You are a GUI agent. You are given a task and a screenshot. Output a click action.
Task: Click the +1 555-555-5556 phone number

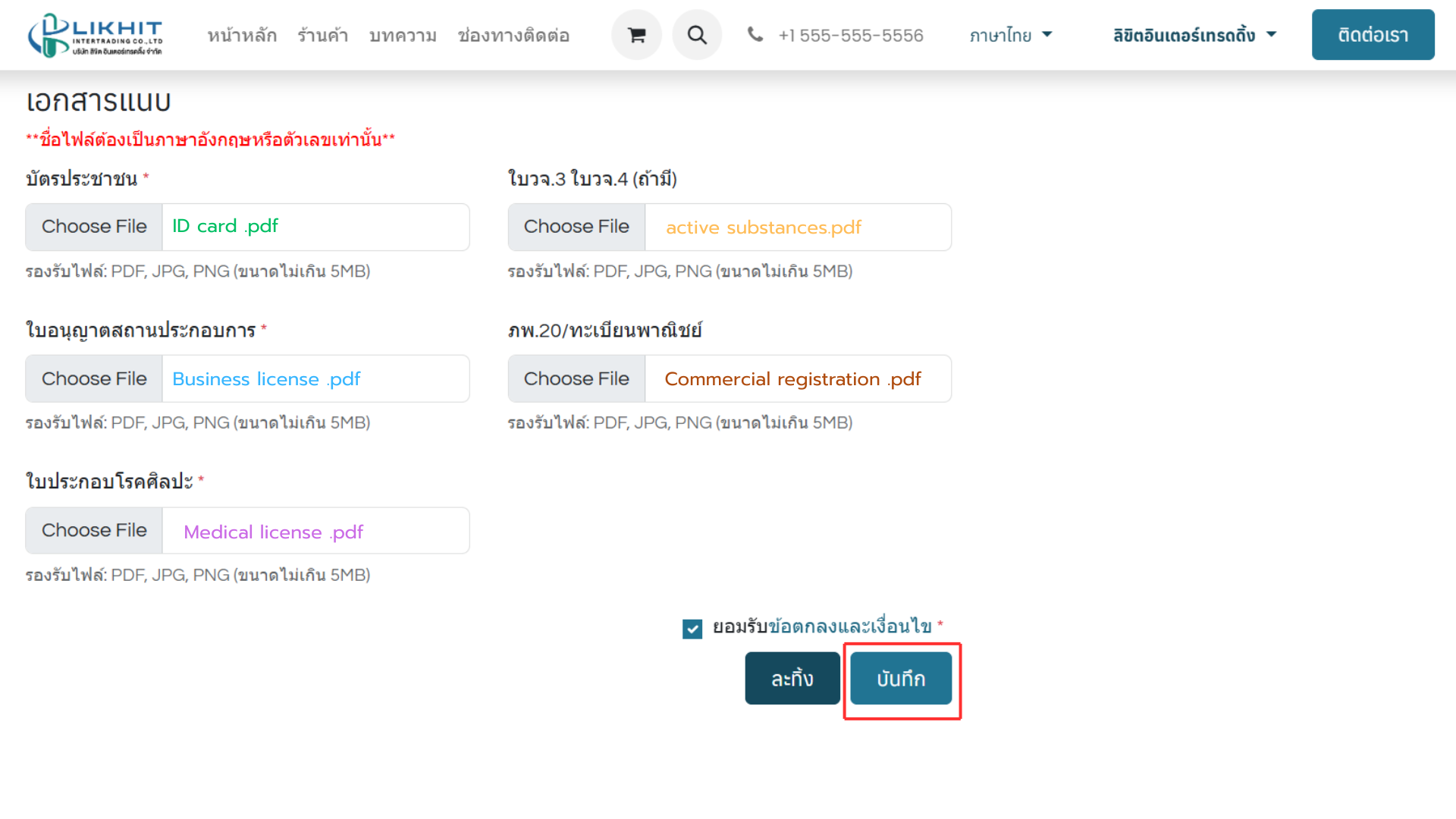click(x=851, y=36)
